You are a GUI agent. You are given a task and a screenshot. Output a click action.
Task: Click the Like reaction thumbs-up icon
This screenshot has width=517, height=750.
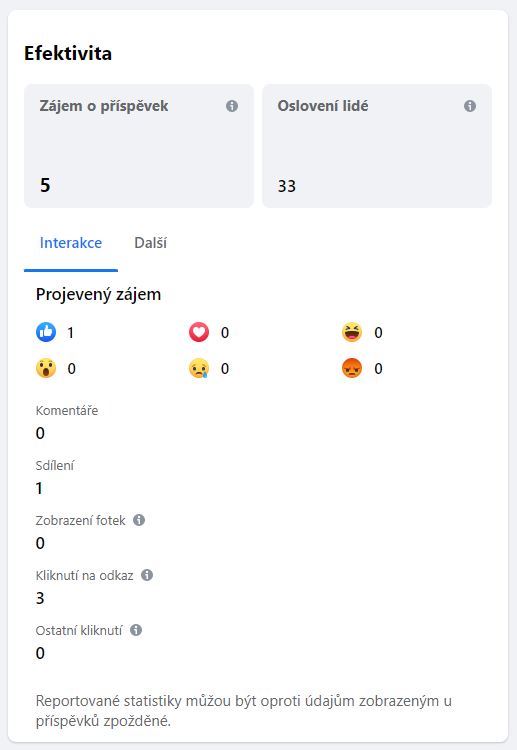click(46, 332)
